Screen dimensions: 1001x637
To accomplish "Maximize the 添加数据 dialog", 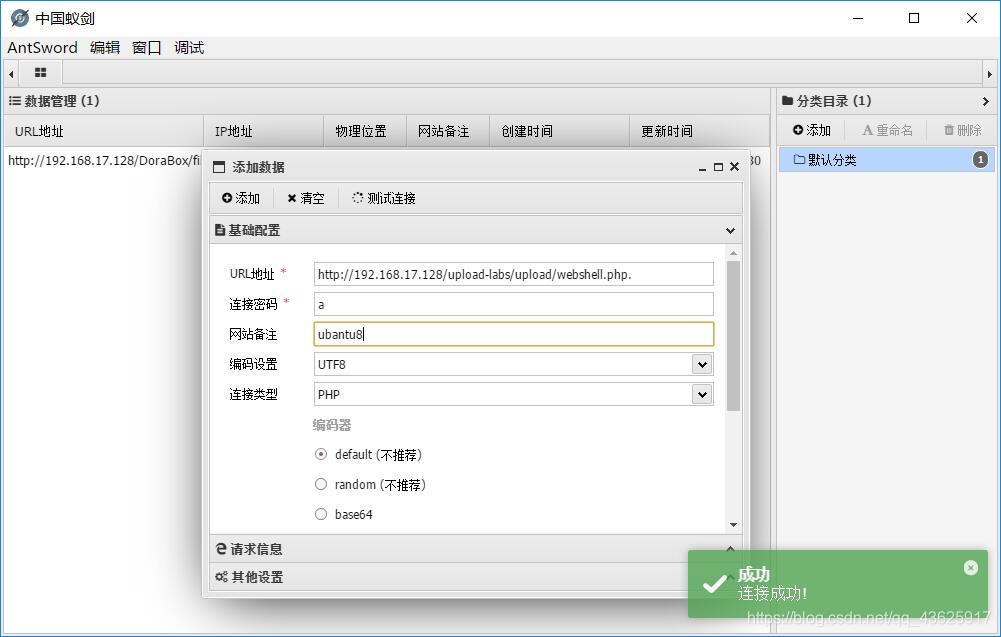I will pyautogui.click(x=718, y=167).
